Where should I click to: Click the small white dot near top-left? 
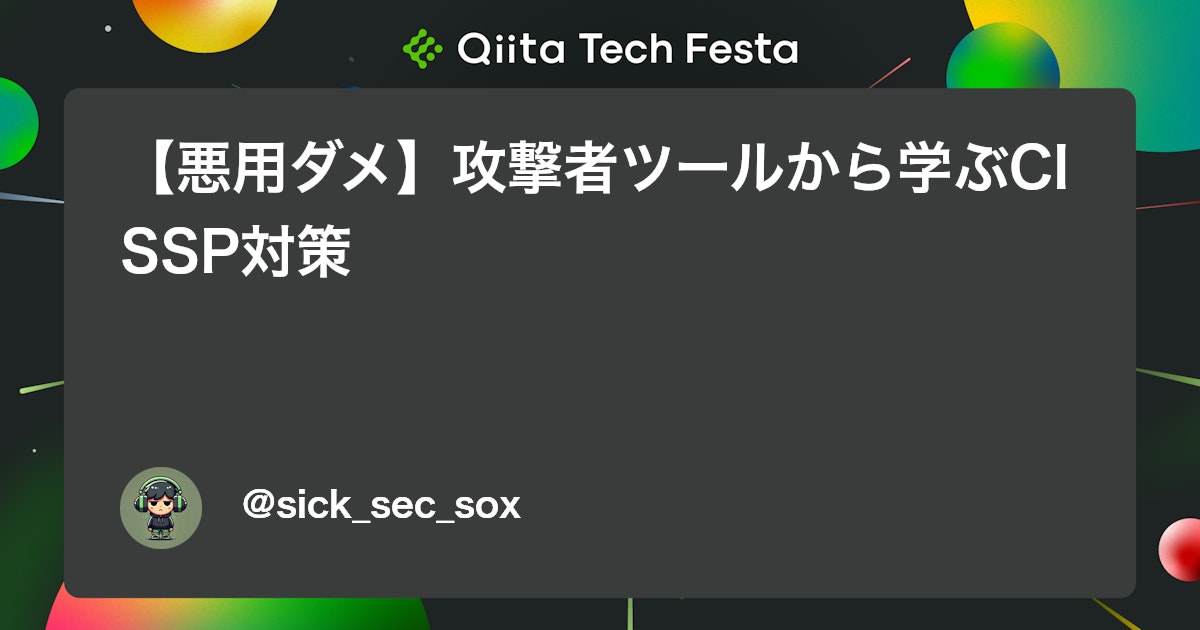tap(107, 29)
